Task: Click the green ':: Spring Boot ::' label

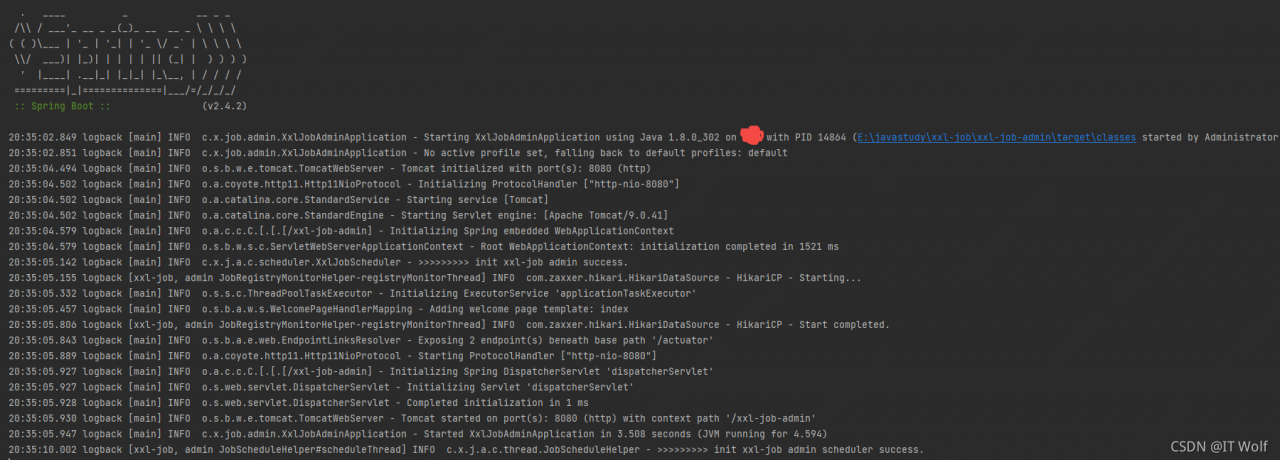Action: (62, 105)
